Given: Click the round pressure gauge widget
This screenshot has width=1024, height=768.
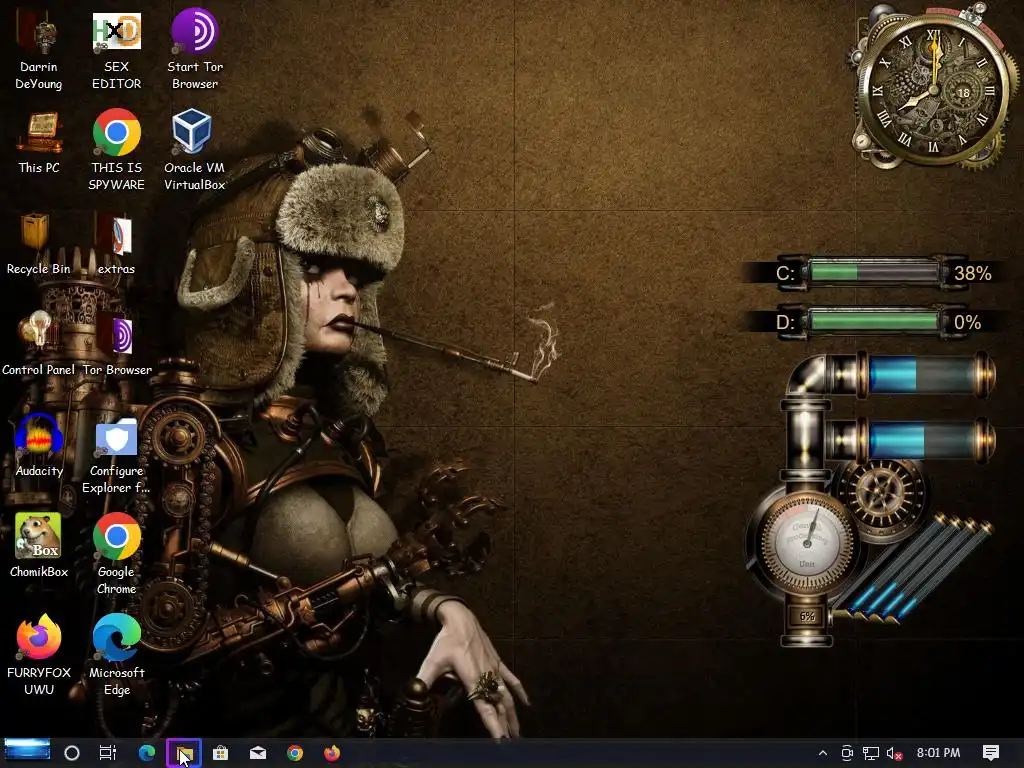Looking at the screenshot, I should point(807,542).
